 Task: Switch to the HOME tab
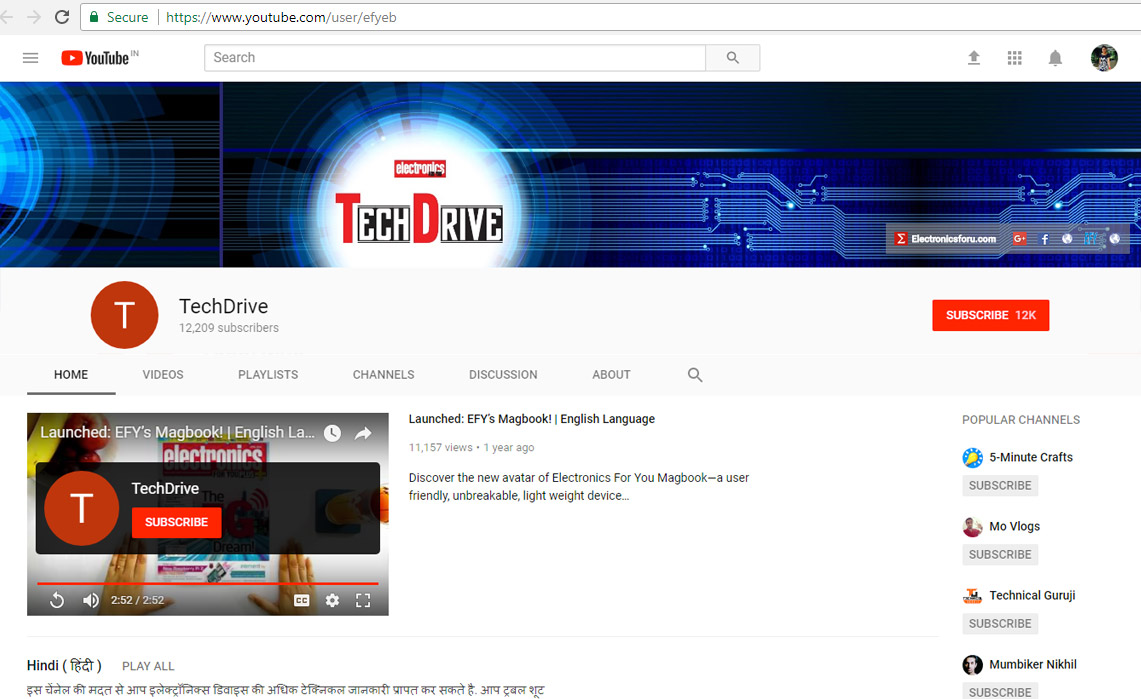pos(71,375)
